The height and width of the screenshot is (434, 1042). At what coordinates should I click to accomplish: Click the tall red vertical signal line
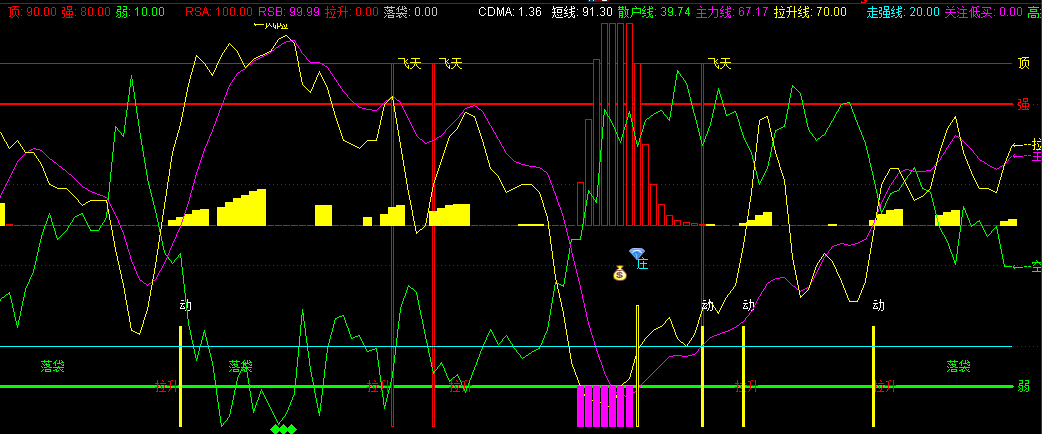(x=433, y=240)
